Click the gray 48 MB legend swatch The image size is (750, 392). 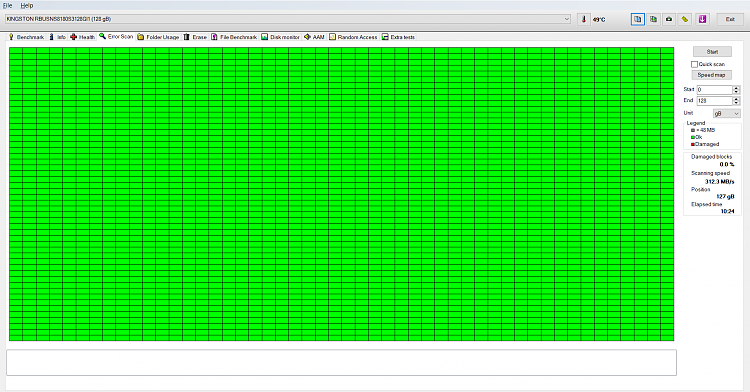693,130
